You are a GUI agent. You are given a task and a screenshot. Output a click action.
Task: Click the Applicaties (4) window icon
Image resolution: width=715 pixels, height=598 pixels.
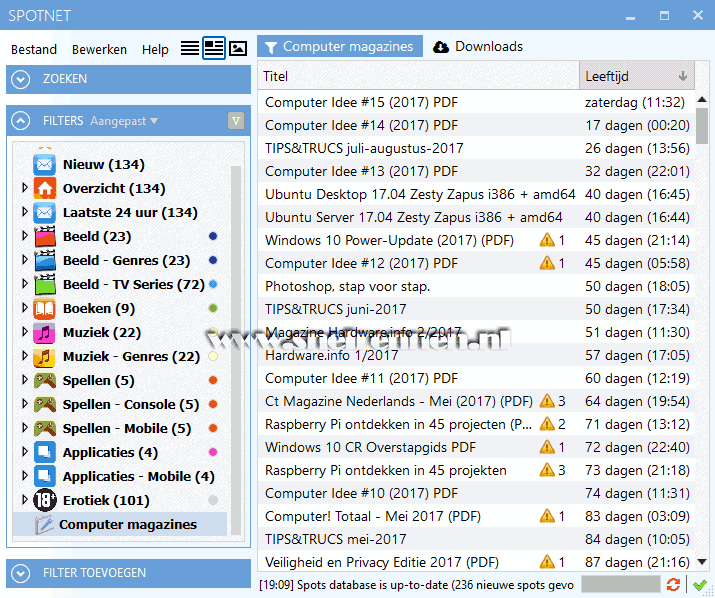pyautogui.click(x=45, y=452)
